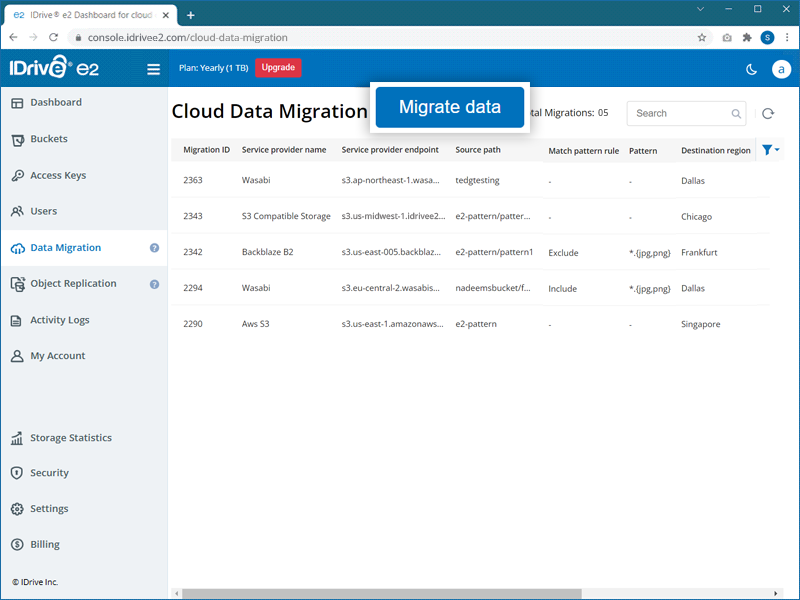Screen dimensions: 800x600
Task: Bookmark this page with star icon
Action: click(702, 37)
